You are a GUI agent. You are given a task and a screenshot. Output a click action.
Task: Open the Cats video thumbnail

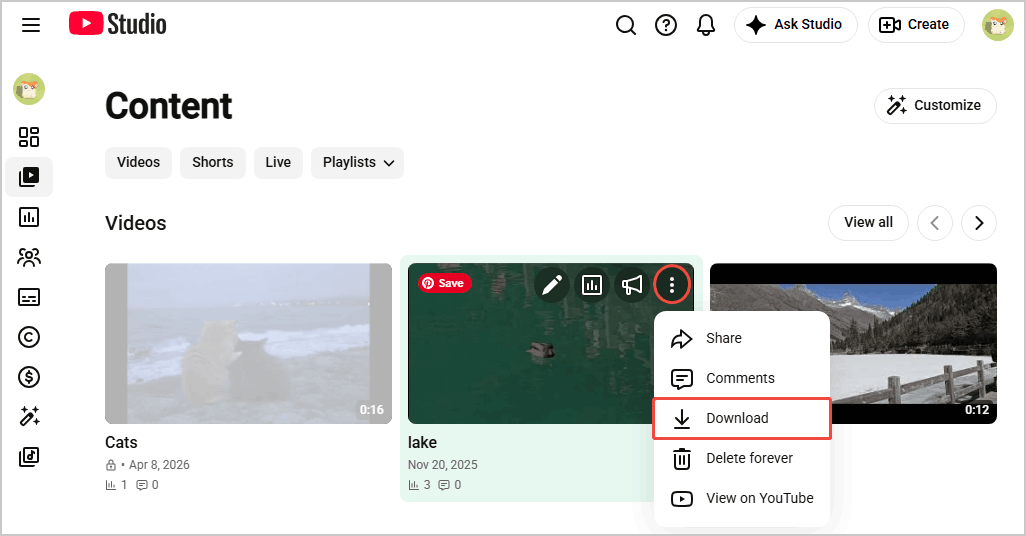[249, 344]
